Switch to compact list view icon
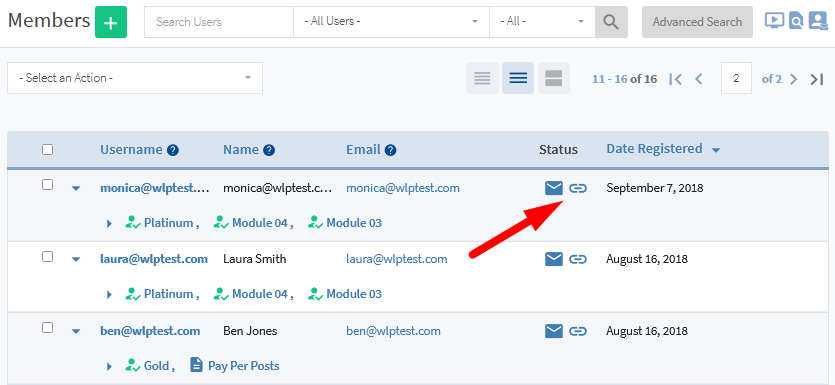 pyautogui.click(x=482, y=78)
